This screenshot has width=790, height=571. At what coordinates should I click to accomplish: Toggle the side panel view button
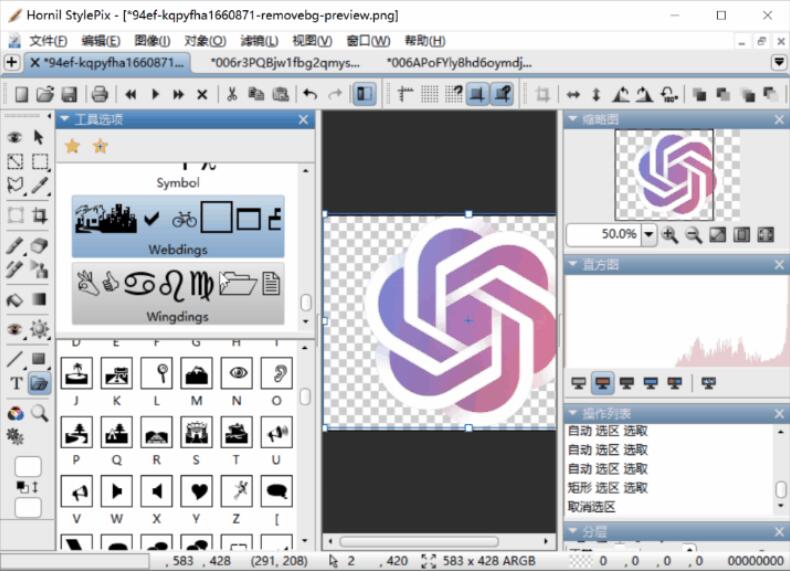point(364,94)
